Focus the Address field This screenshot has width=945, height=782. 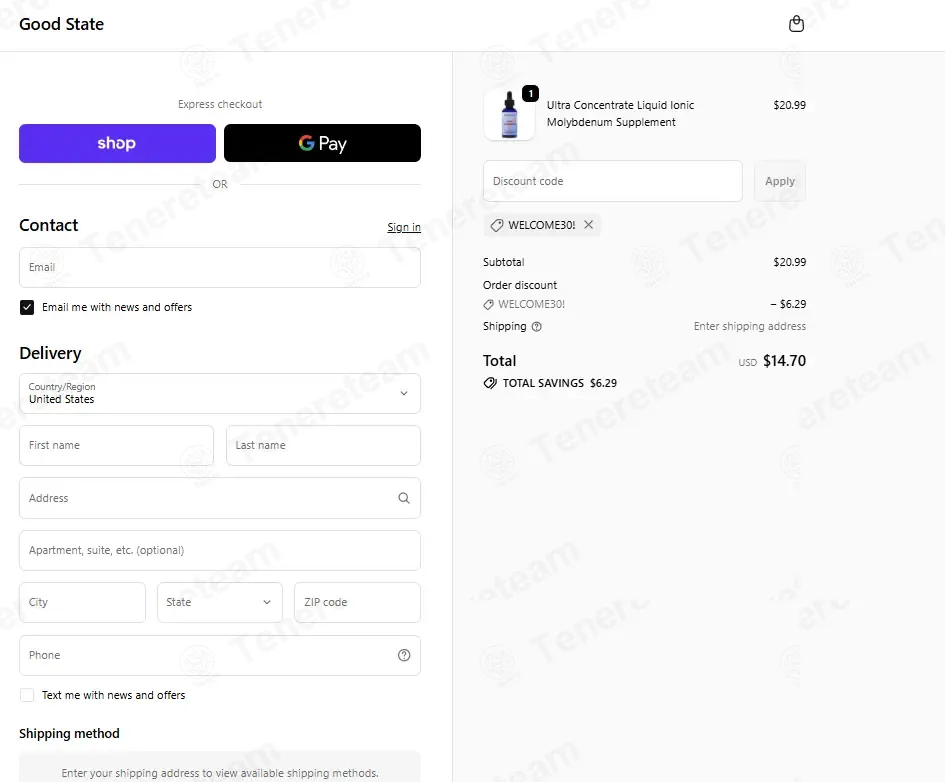coord(220,498)
